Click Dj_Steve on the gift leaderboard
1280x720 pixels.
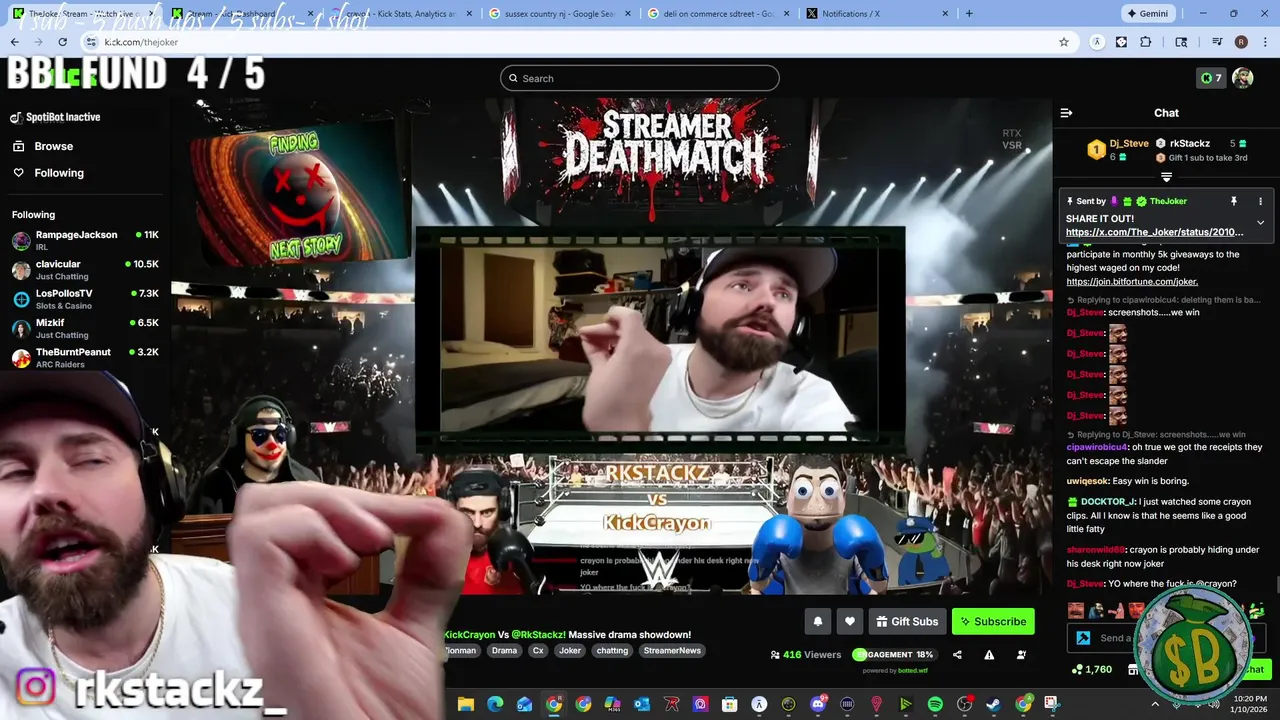1129,143
